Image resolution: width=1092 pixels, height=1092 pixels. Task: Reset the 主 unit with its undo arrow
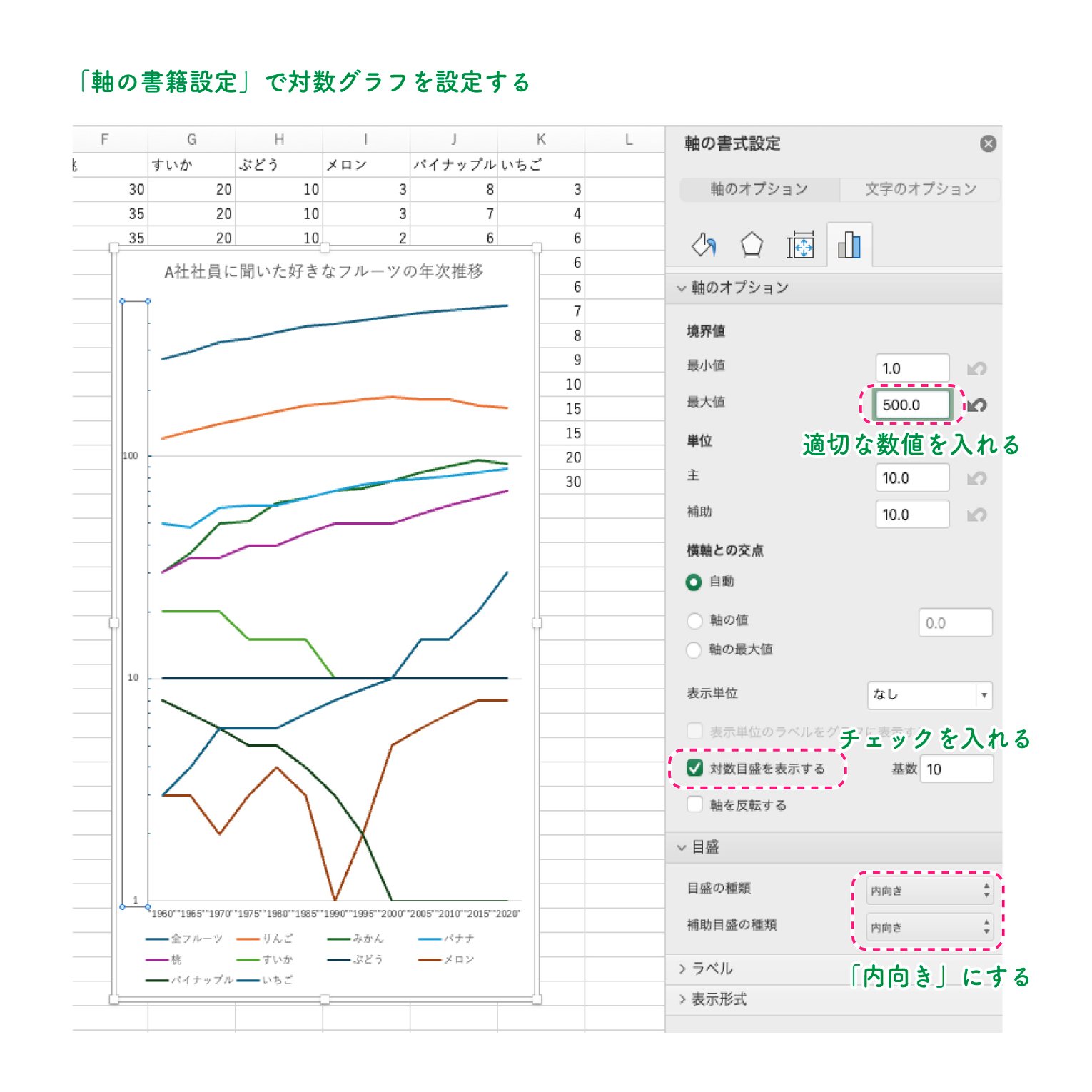(976, 478)
